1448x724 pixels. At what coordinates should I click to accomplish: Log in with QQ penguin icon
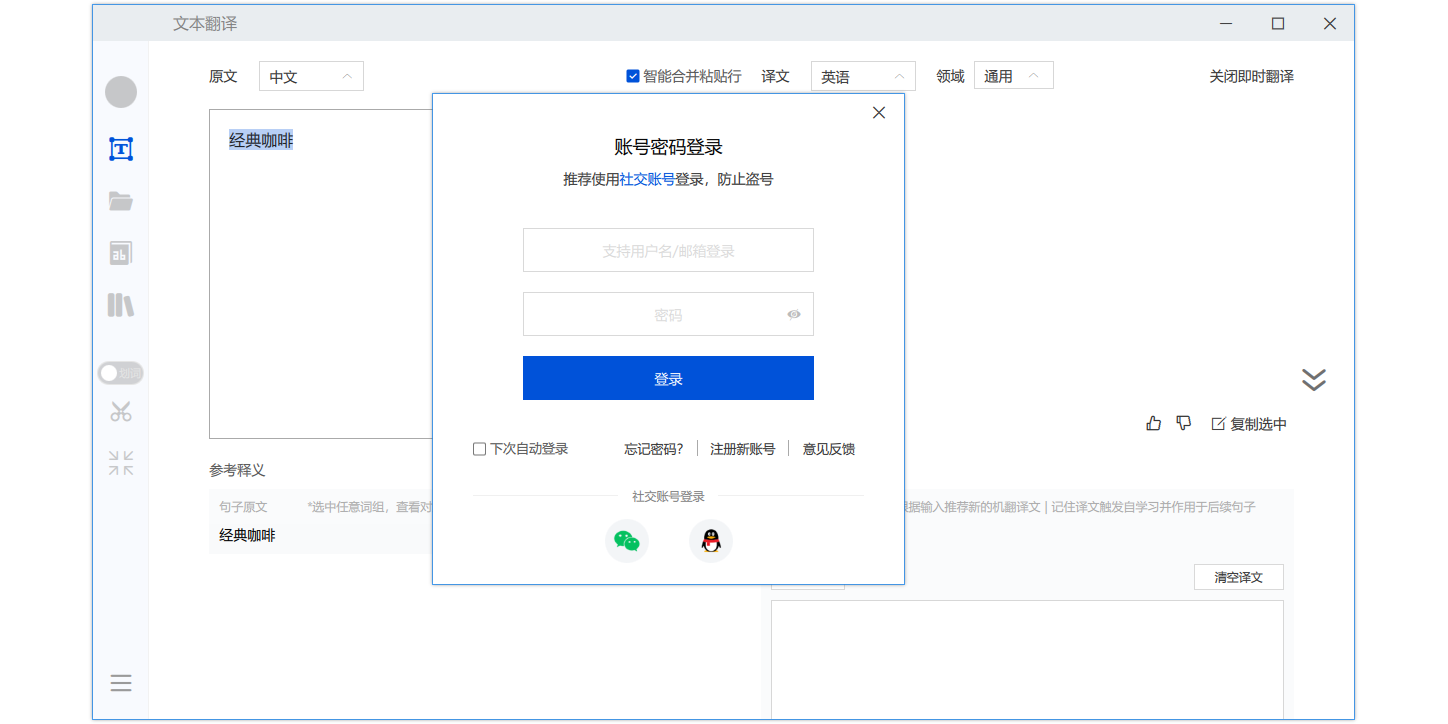(711, 541)
